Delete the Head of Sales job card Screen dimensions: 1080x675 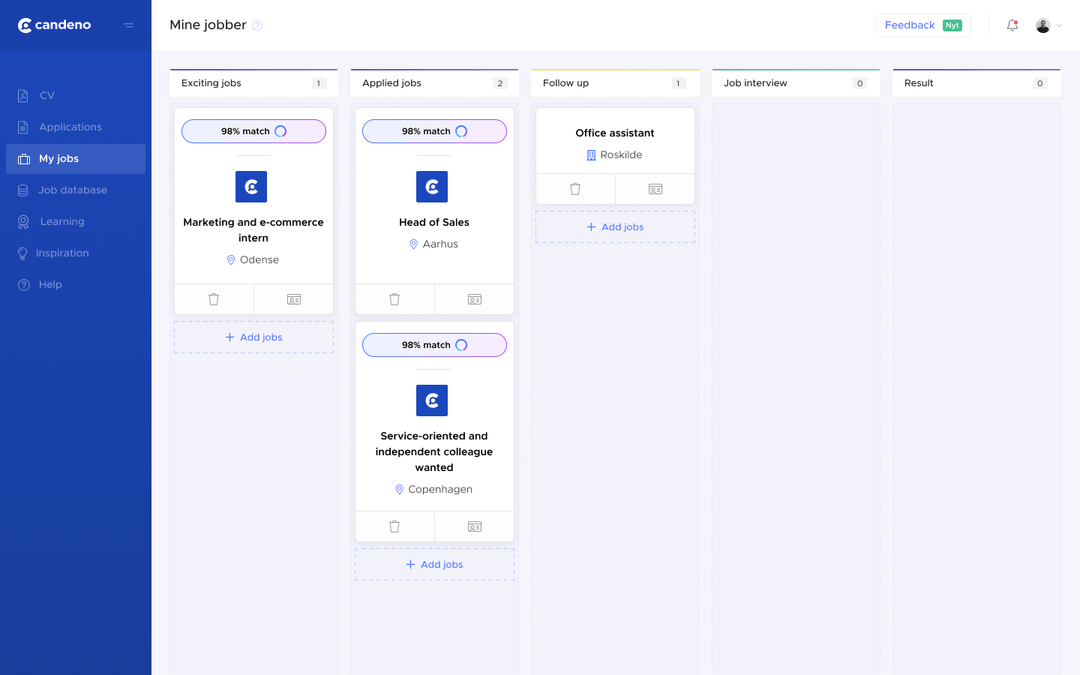point(394,298)
